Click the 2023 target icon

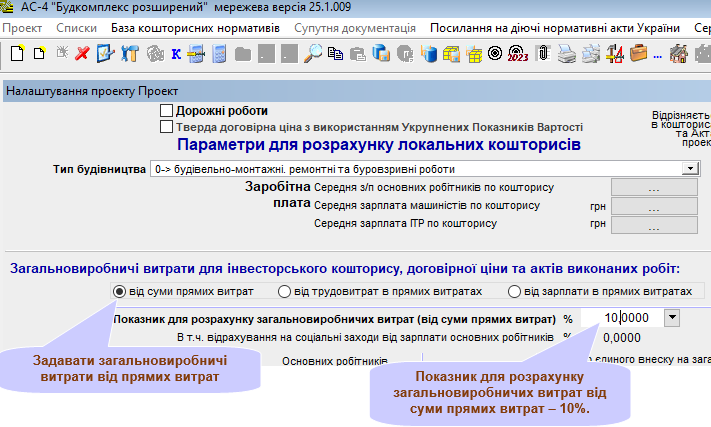click(518, 54)
